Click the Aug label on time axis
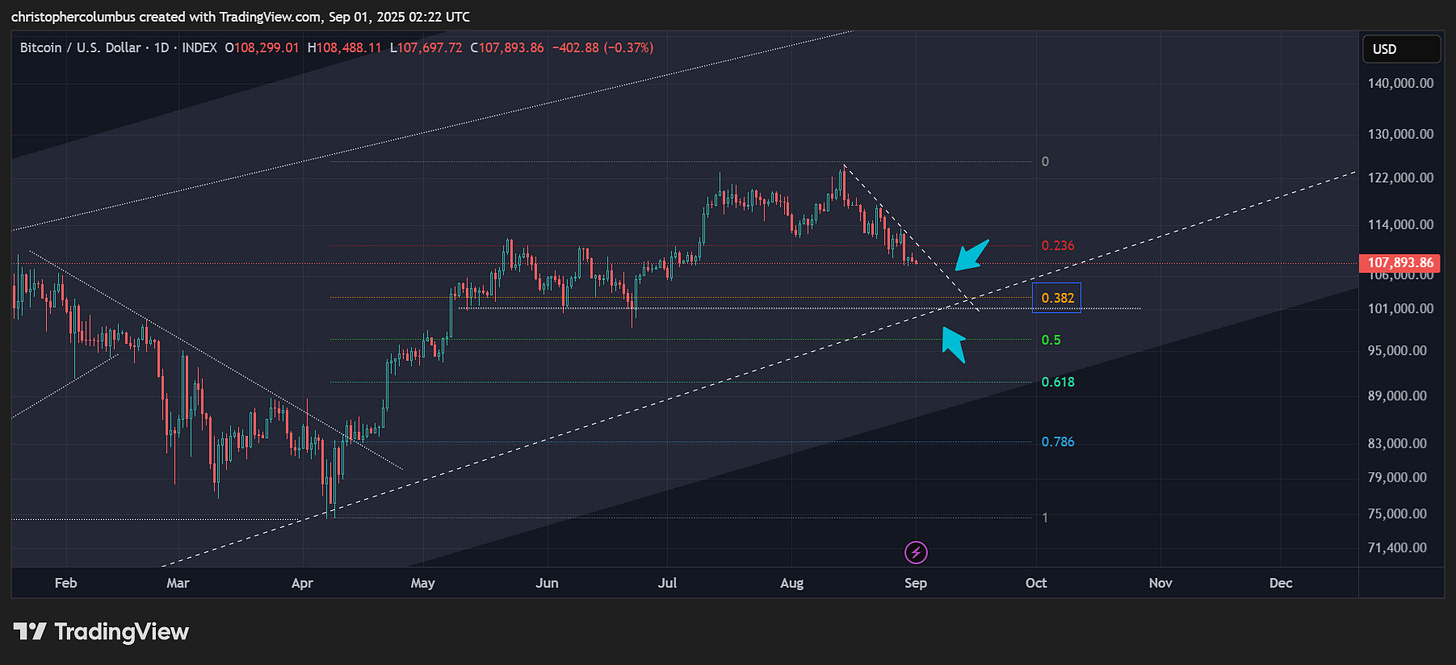Image resolution: width=1456 pixels, height=665 pixels. coord(792,583)
